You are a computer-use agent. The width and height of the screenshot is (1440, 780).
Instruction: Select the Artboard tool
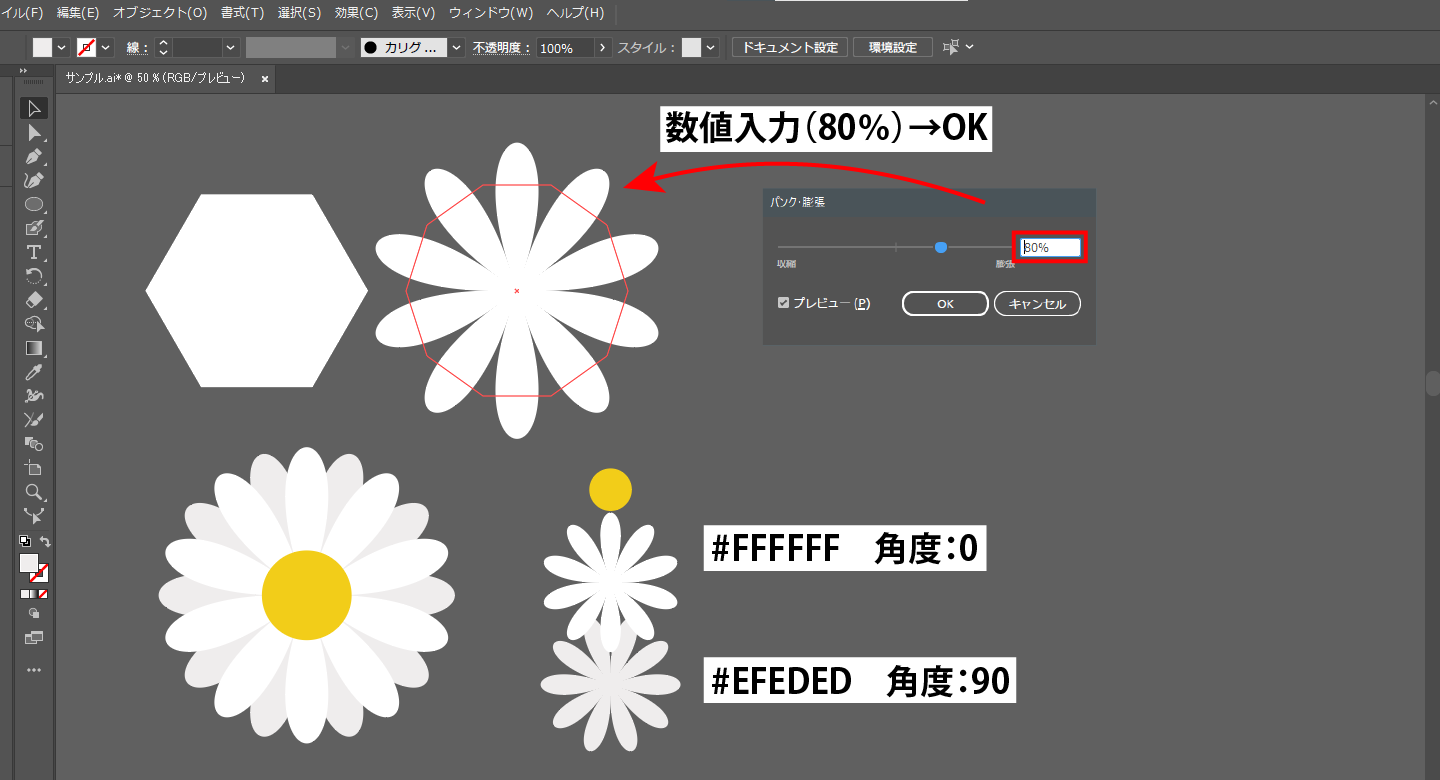(x=34, y=467)
